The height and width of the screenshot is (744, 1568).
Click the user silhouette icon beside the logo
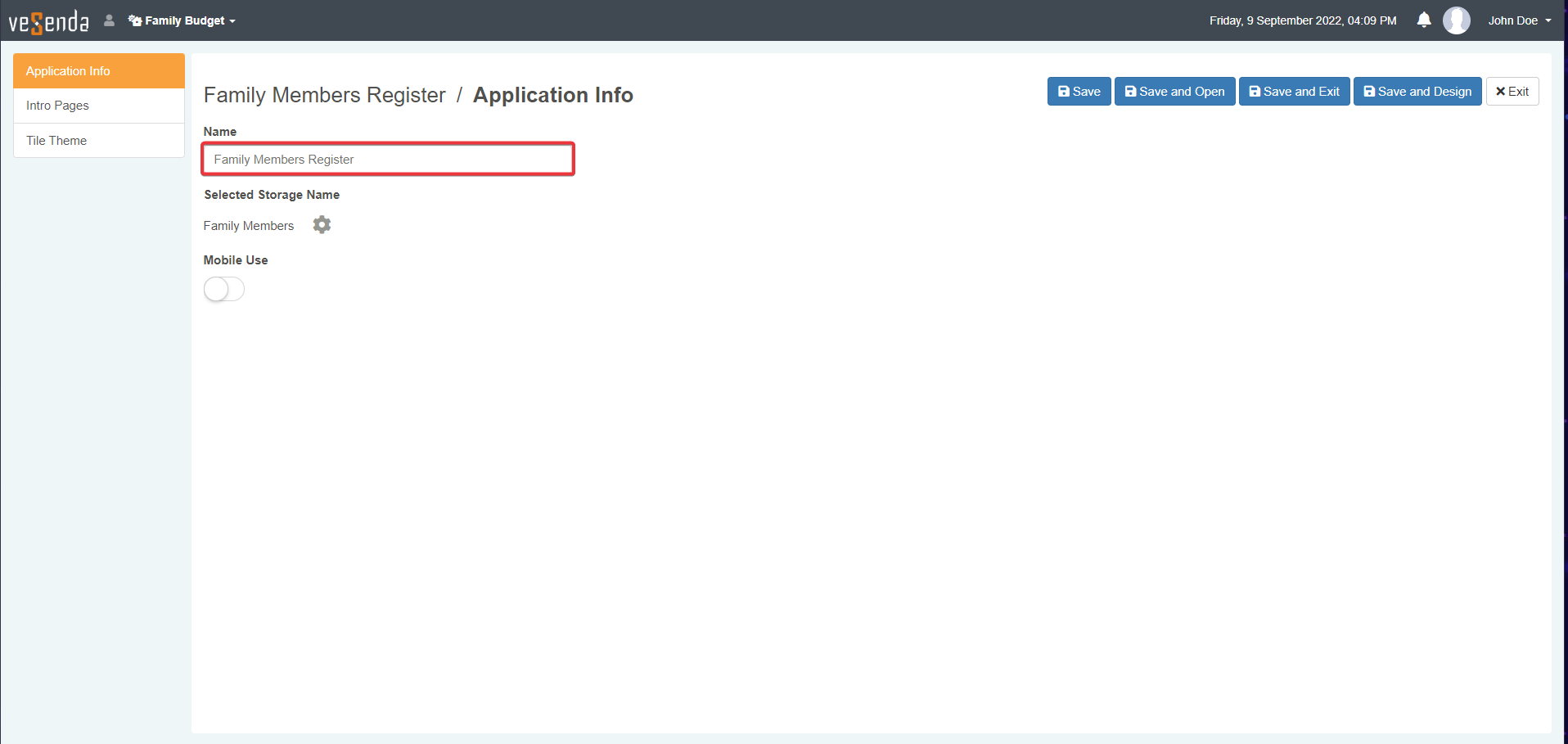[x=109, y=20]
